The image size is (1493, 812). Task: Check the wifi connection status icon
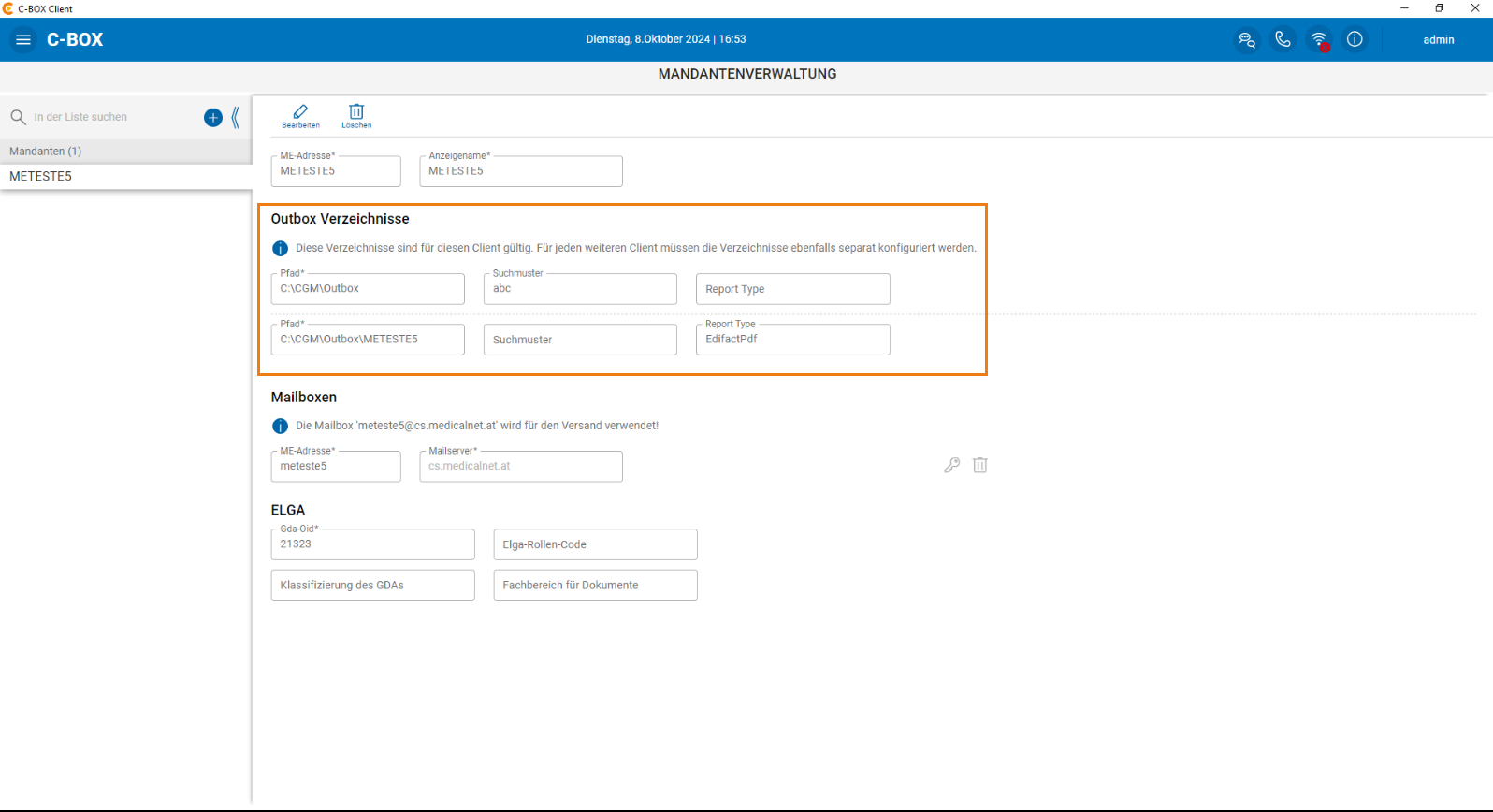[1319, 40]
